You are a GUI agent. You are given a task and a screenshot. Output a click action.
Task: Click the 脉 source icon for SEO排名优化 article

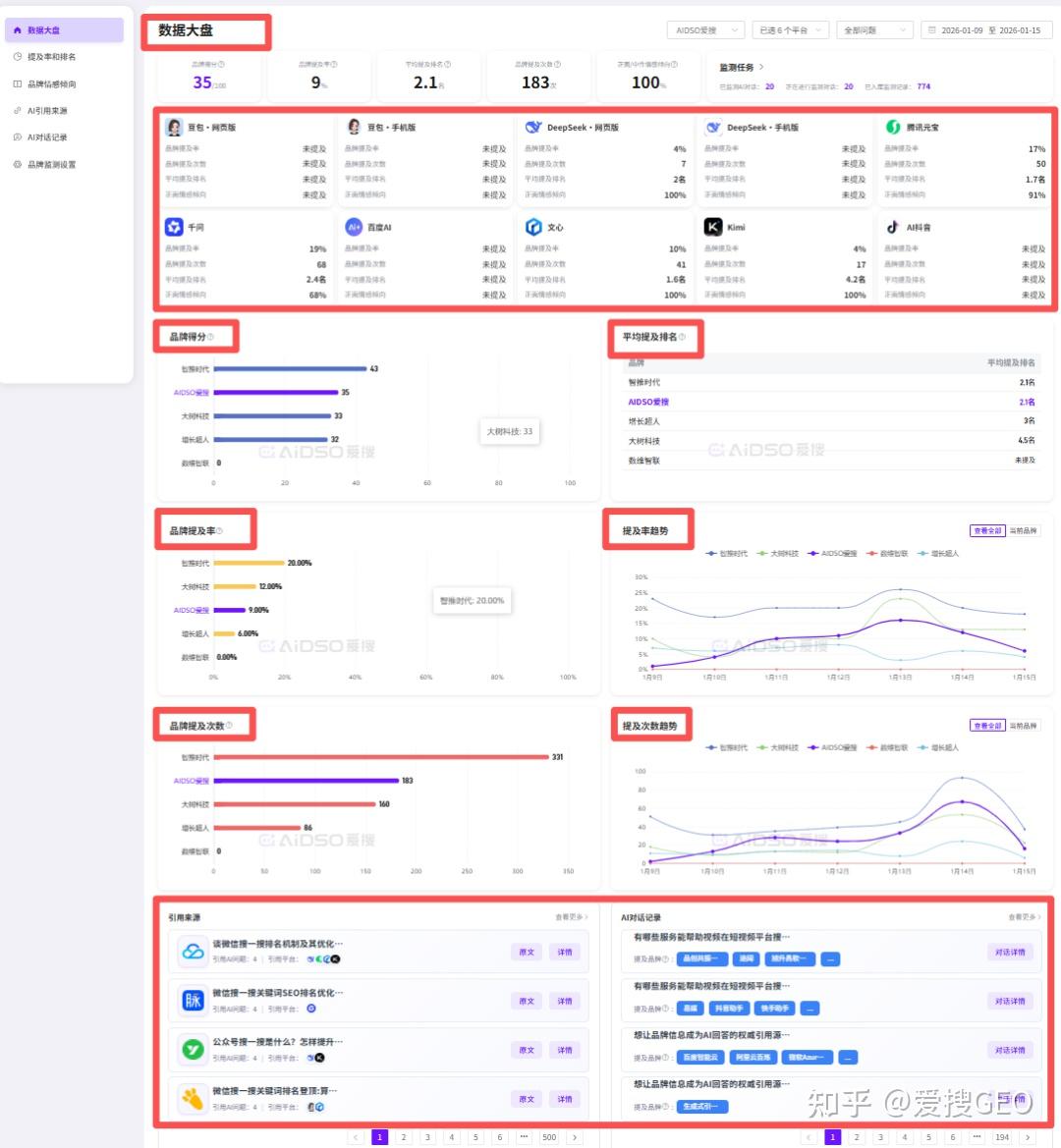[x=193, y=1000]
